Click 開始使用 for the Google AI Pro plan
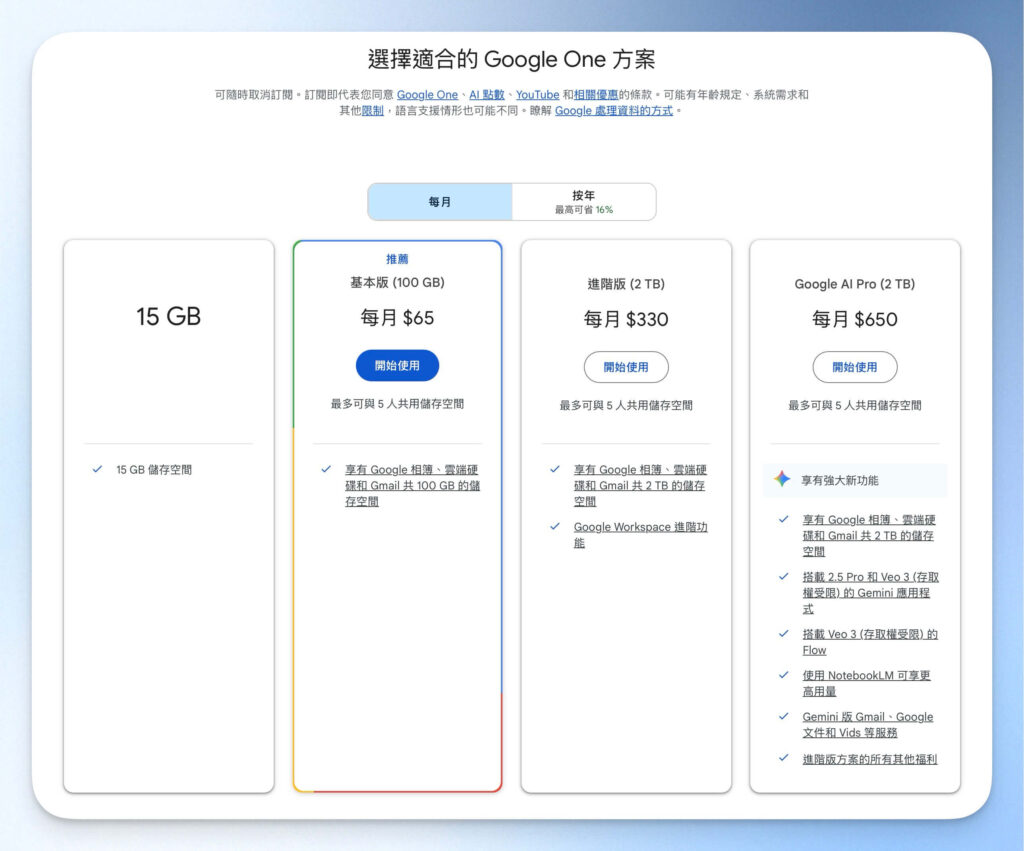 854,367
